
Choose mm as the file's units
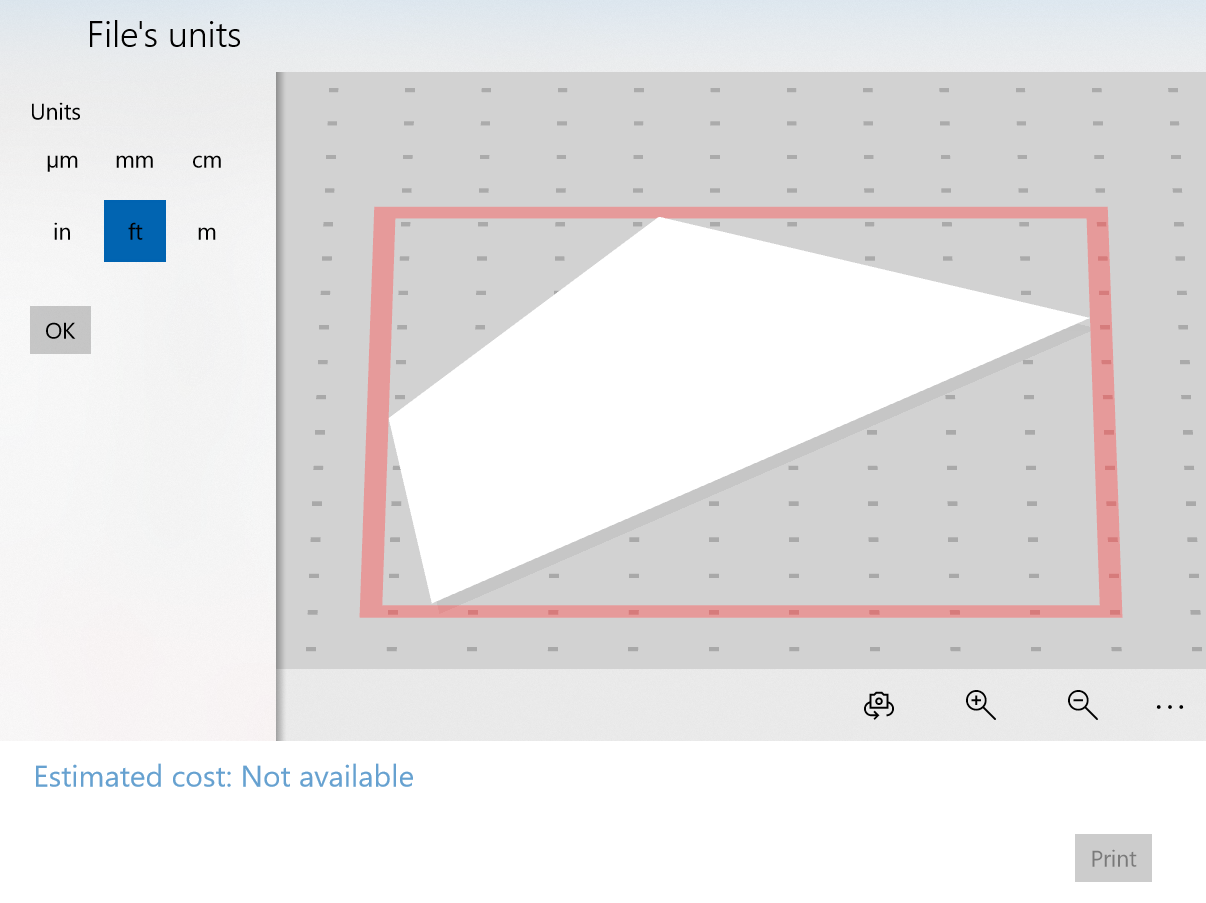[135, 161]
